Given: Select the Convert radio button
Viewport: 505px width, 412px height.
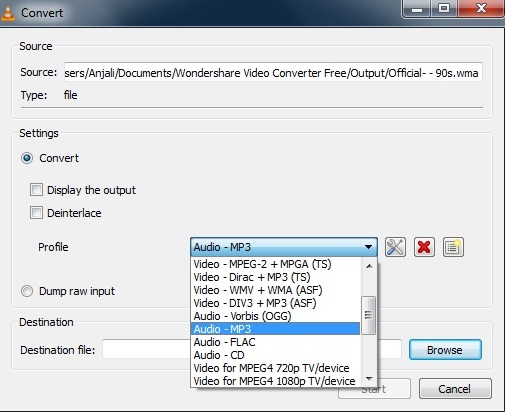Looking at the screenshot, I should (x=27, y=158).
